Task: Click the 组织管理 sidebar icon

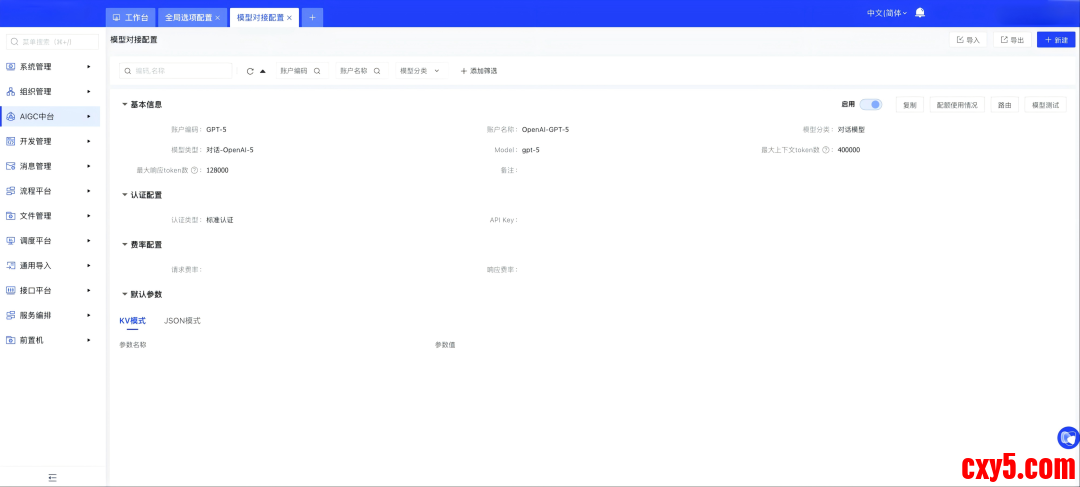Action: coord(10,92)
